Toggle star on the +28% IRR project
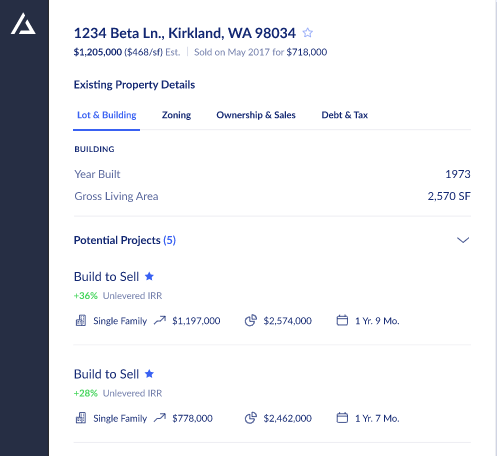 click(x=149, y=374)
